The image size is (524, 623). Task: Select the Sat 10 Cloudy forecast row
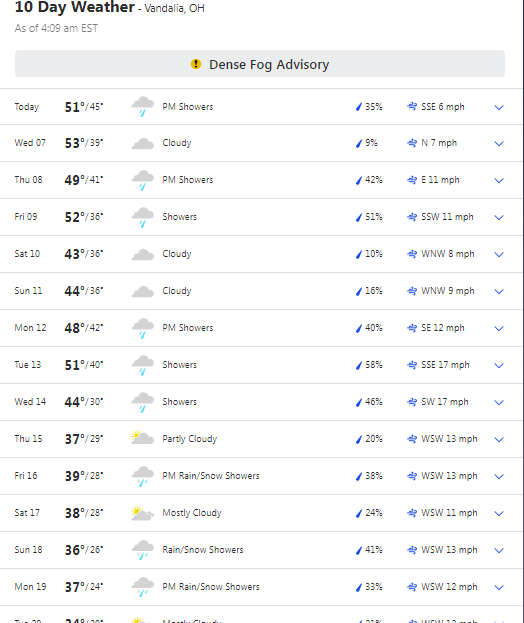pyautogui.click(x=261, y=254)
